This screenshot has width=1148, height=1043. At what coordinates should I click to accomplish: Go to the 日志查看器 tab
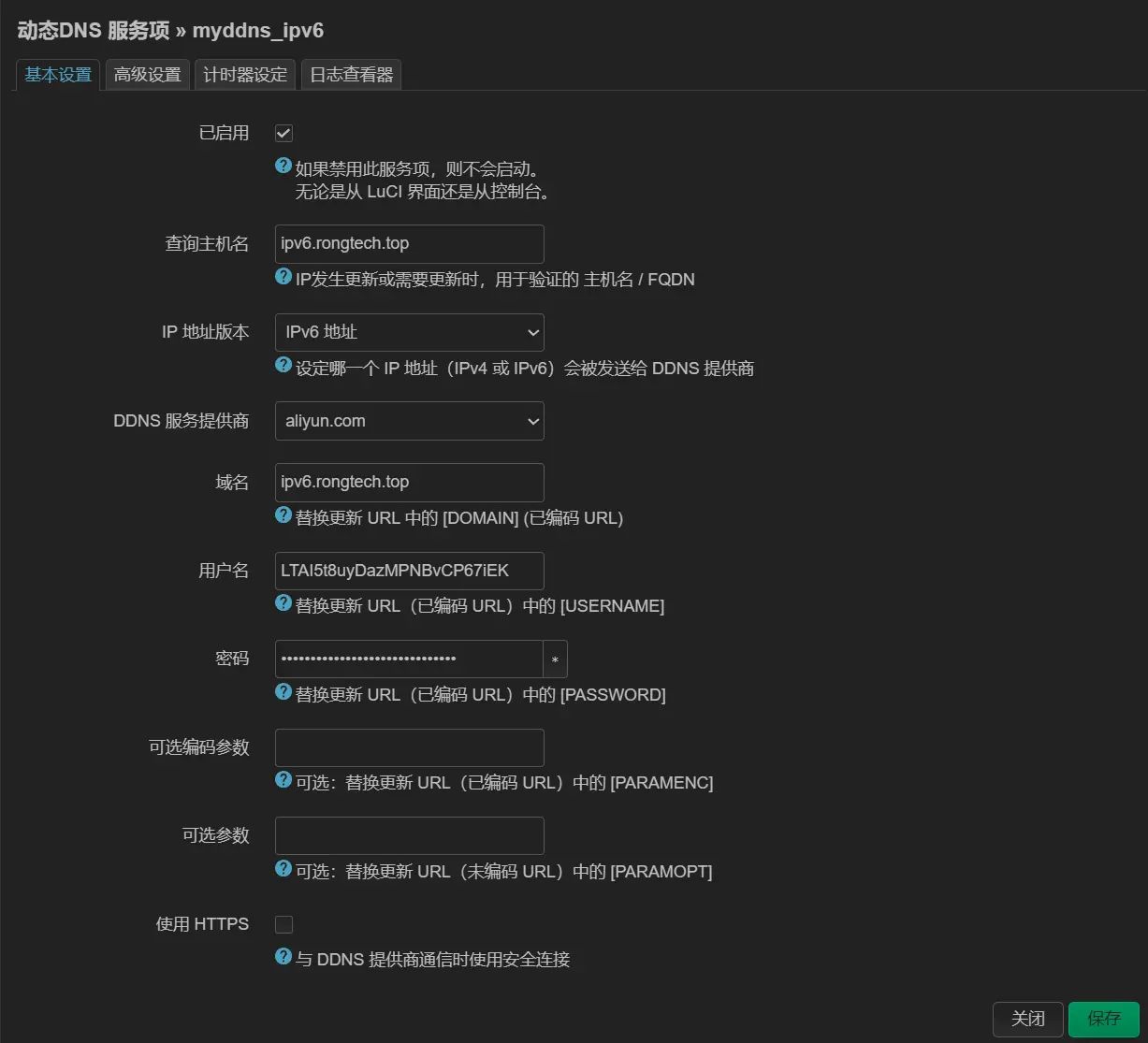(x=351, y=75)
